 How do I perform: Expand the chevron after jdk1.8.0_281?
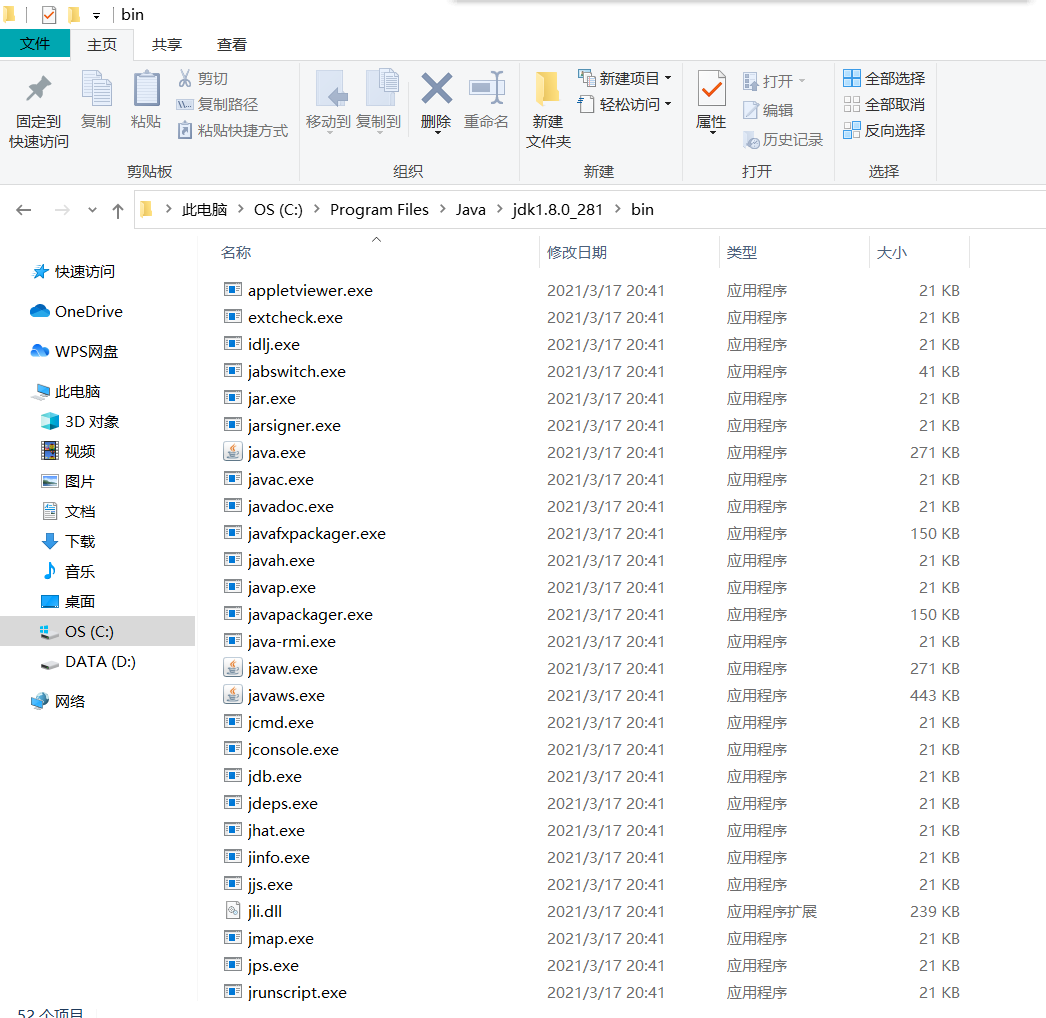(618, 209)
